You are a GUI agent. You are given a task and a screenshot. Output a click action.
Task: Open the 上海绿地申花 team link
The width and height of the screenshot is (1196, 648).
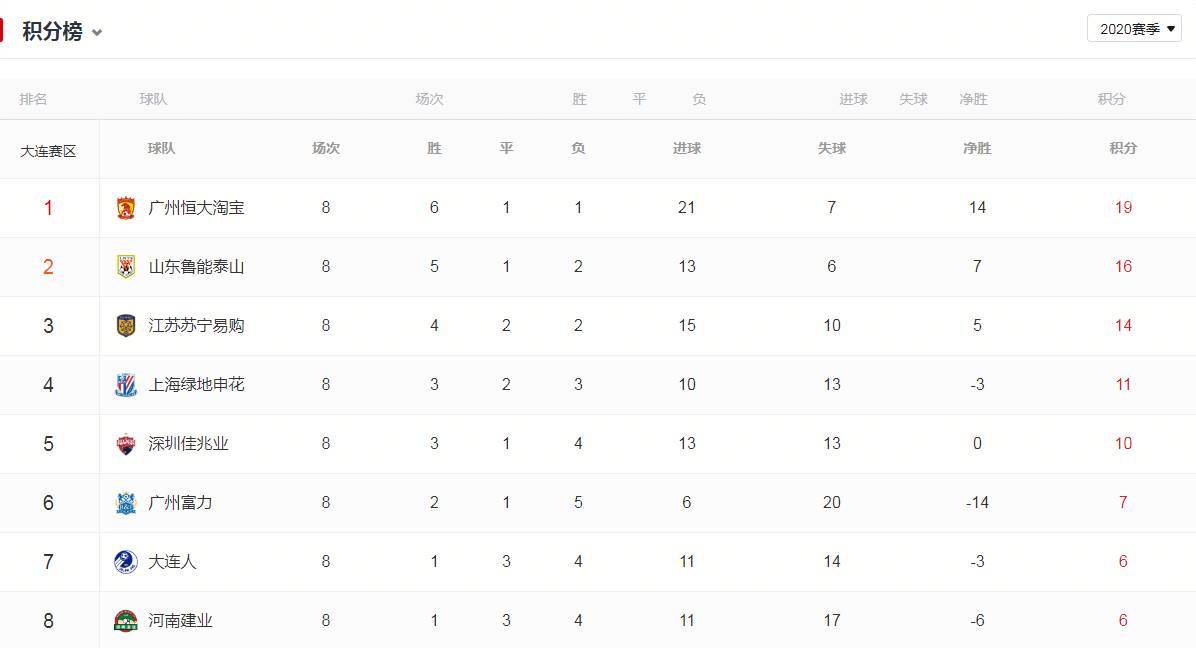196,385
